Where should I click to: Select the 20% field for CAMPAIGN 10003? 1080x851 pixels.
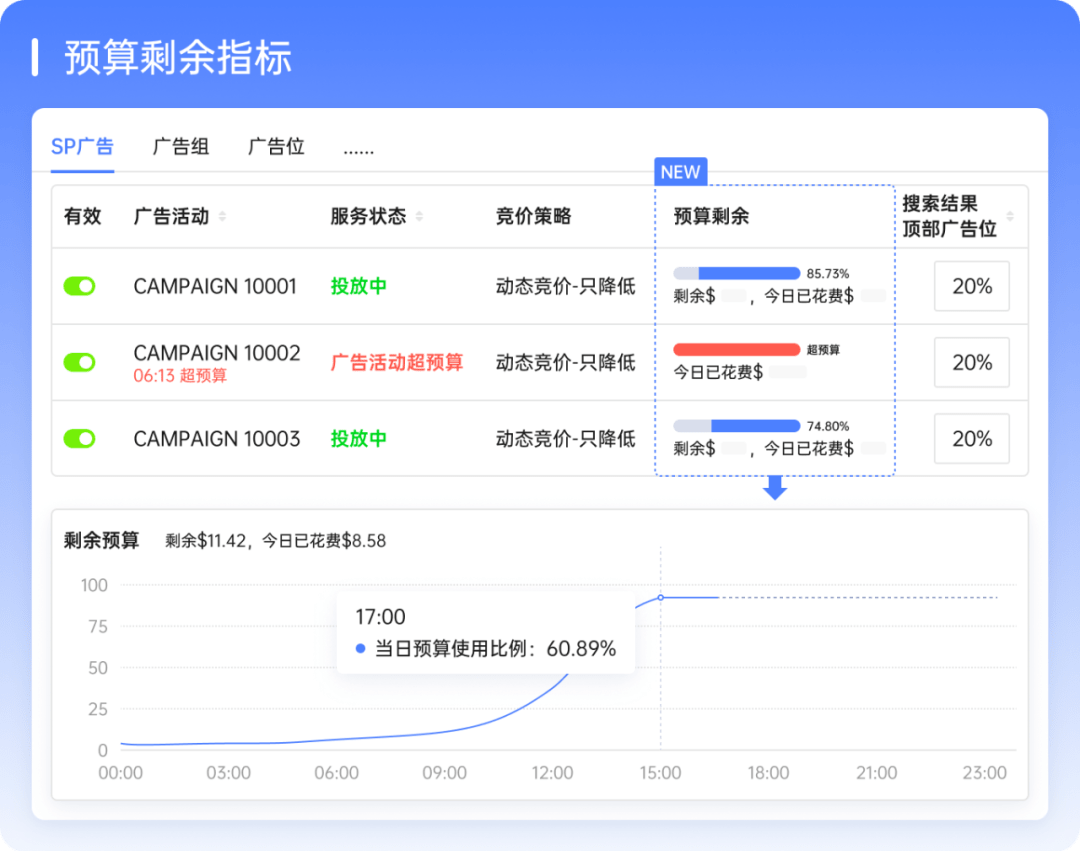971,438
